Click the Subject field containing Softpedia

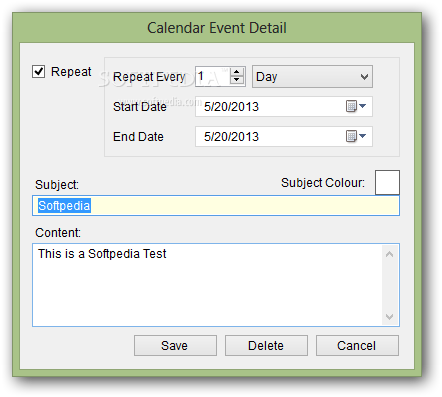click(216, 206)
